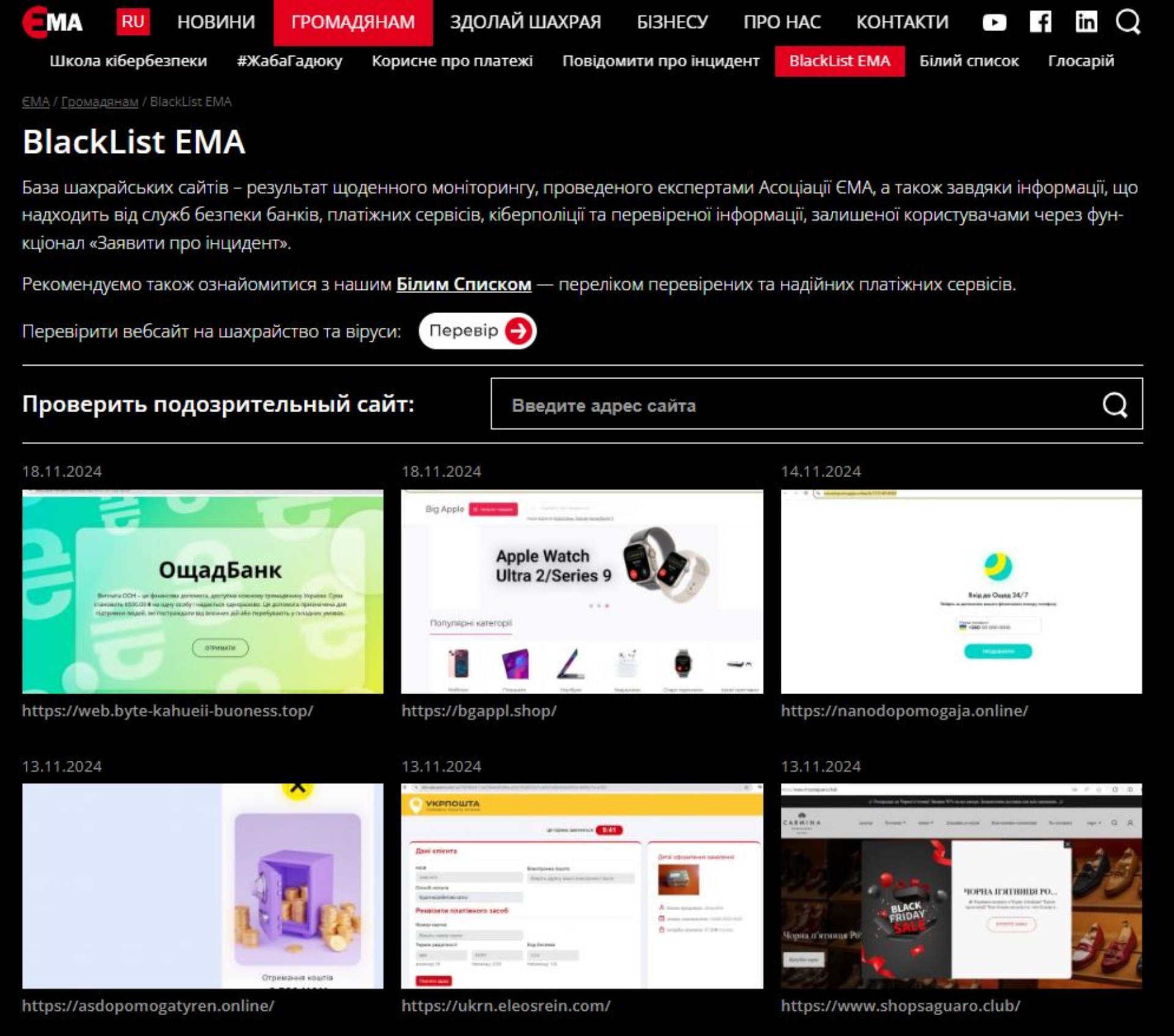Click the header search magnifier icon

click(1128, 22)
